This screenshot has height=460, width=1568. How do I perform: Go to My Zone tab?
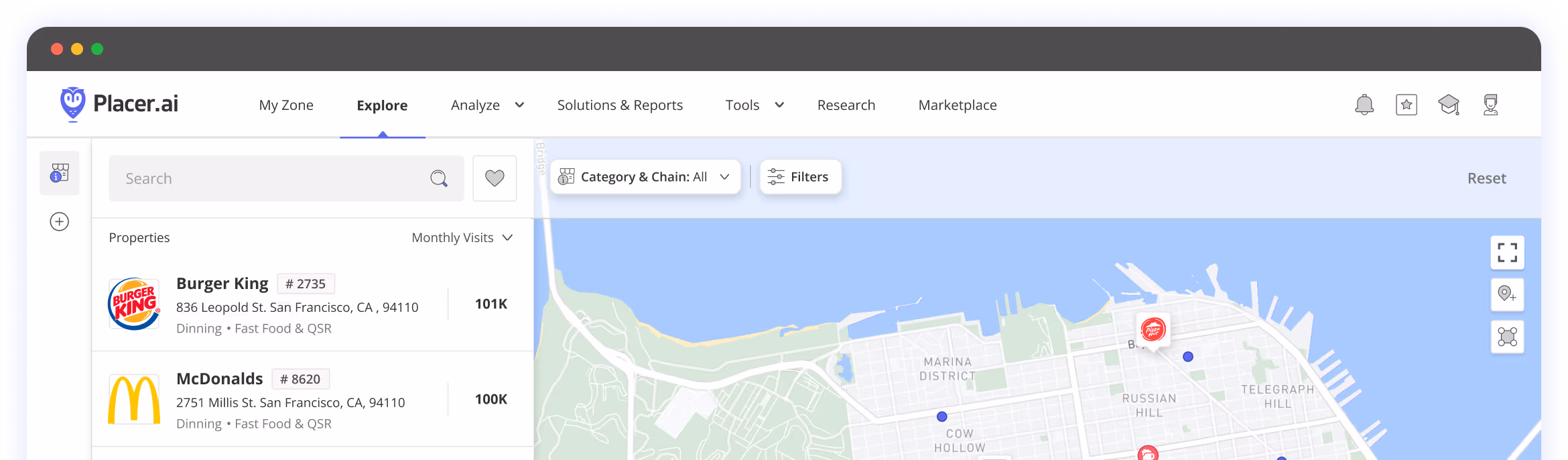pos(286,105)
